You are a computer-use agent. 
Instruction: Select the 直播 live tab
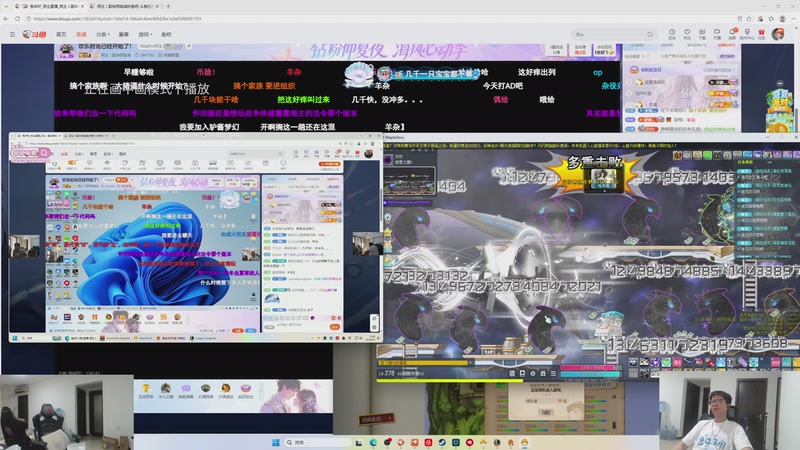[81, 34]
